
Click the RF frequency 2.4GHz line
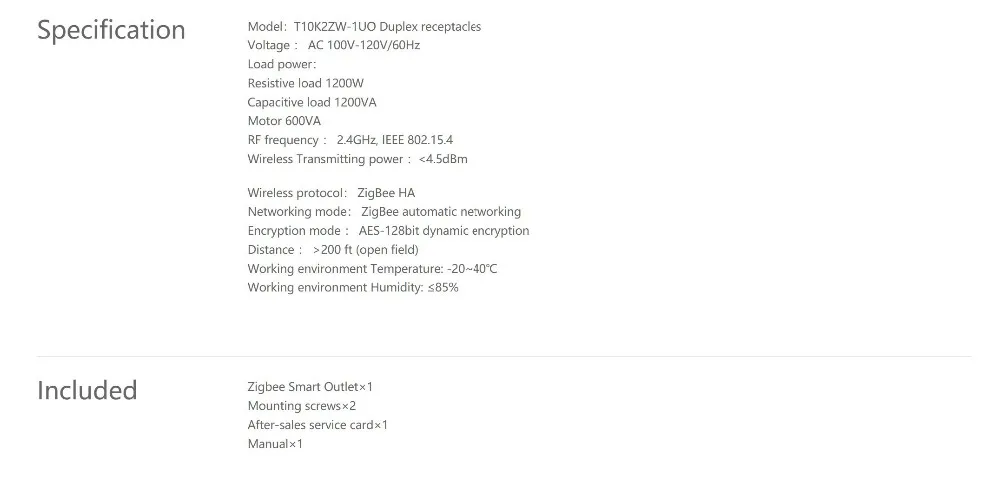click(x=350, y=140)
